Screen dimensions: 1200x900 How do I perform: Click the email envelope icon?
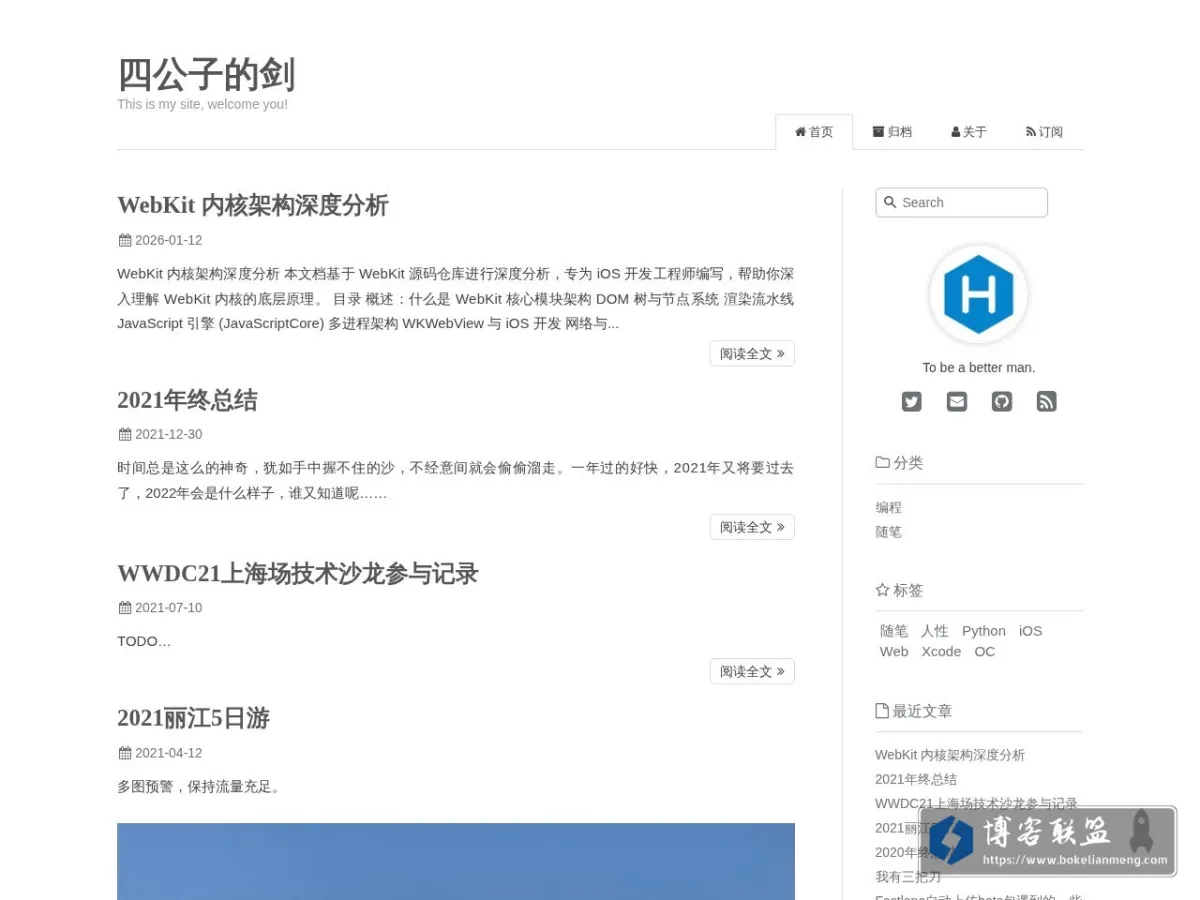(957, 402)
